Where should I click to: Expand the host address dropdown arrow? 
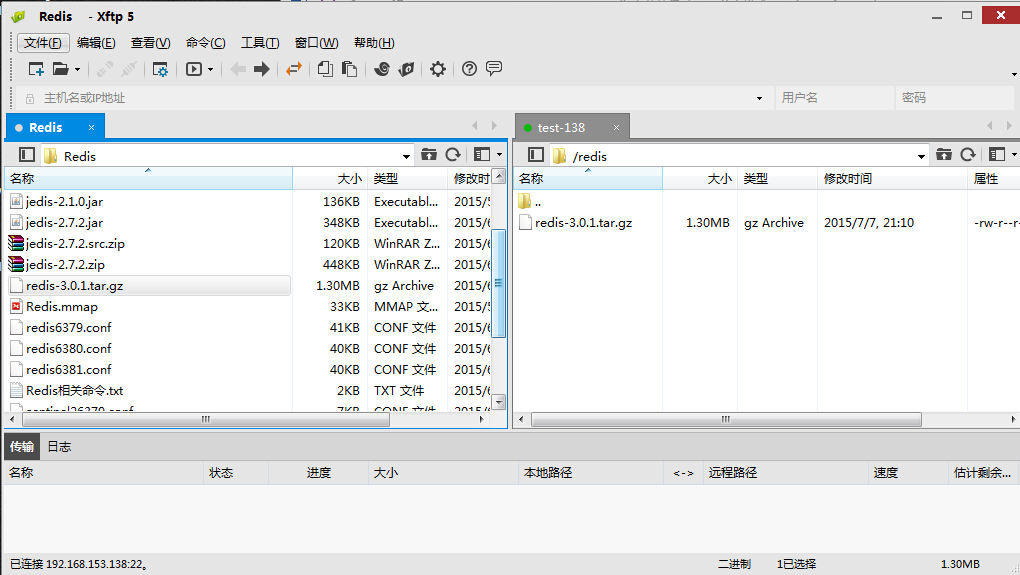click(x=759, y=98)
